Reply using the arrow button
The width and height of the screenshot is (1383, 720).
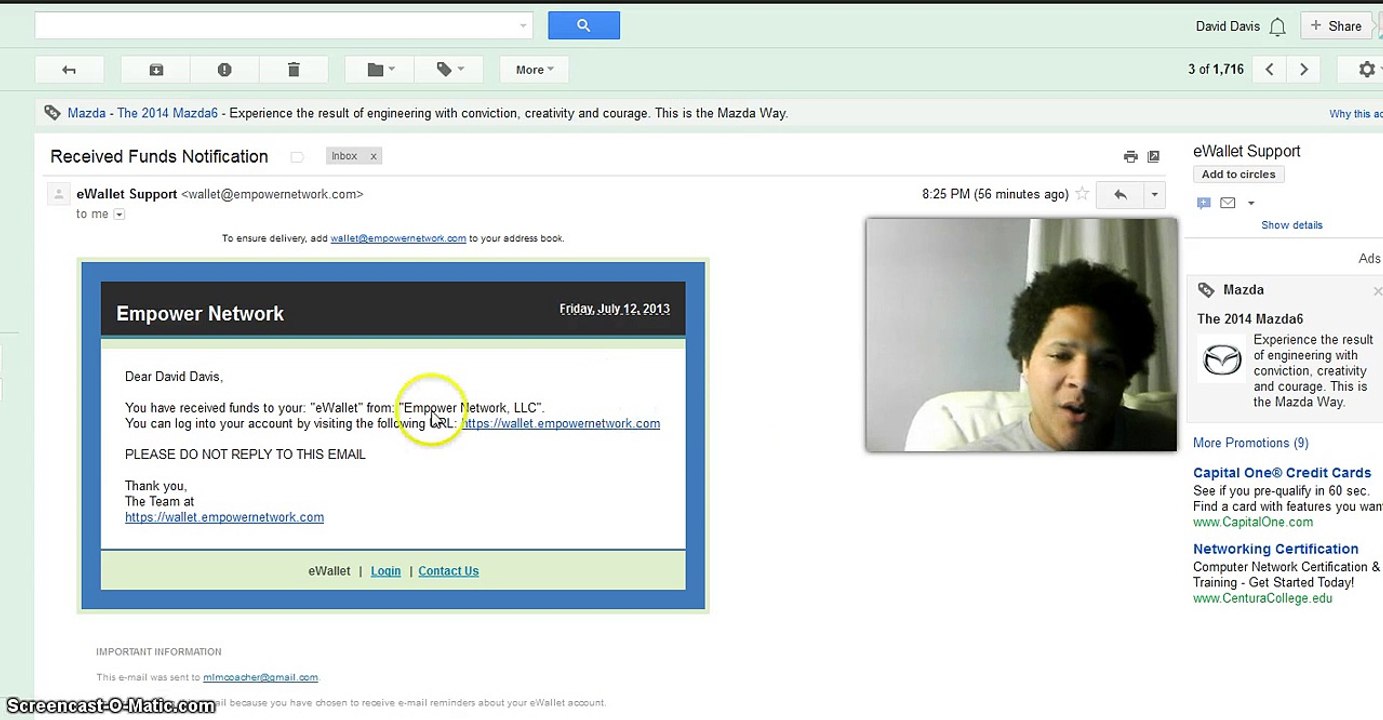[1120, 195]
